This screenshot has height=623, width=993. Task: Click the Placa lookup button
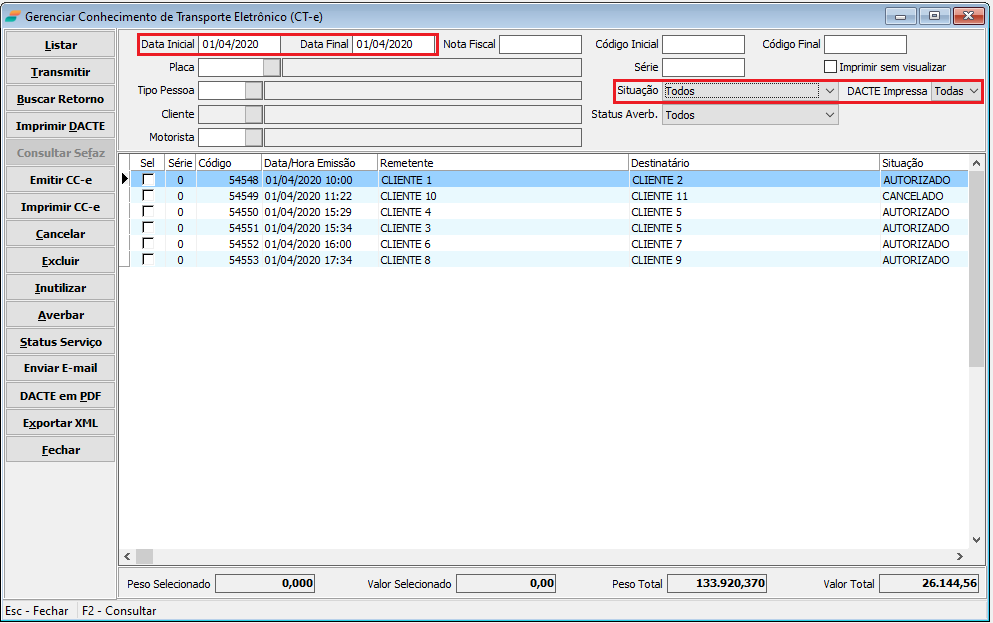point(271,67)
